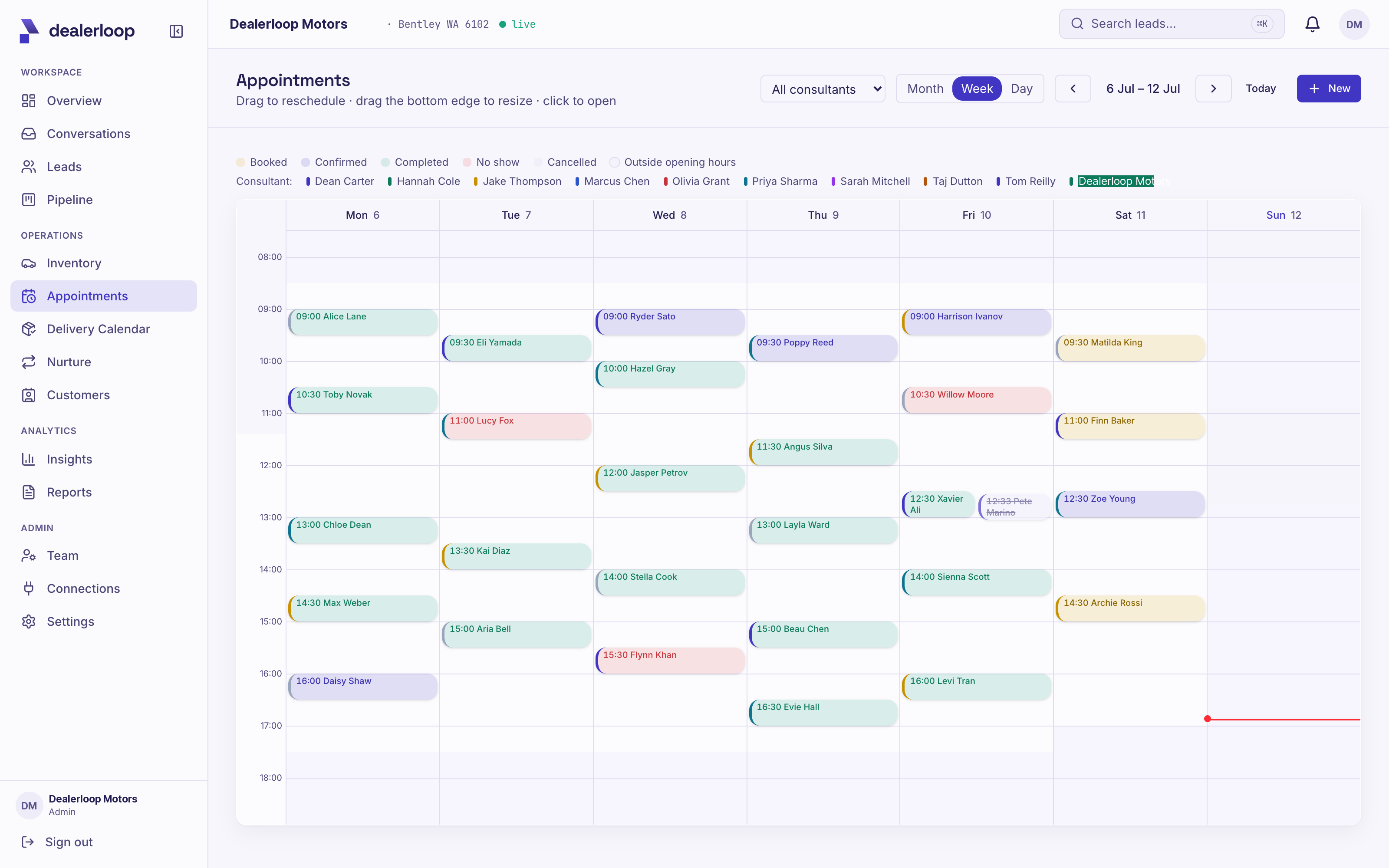
Task: Click the Sign out arrow icon
Action: coord(27,842)
